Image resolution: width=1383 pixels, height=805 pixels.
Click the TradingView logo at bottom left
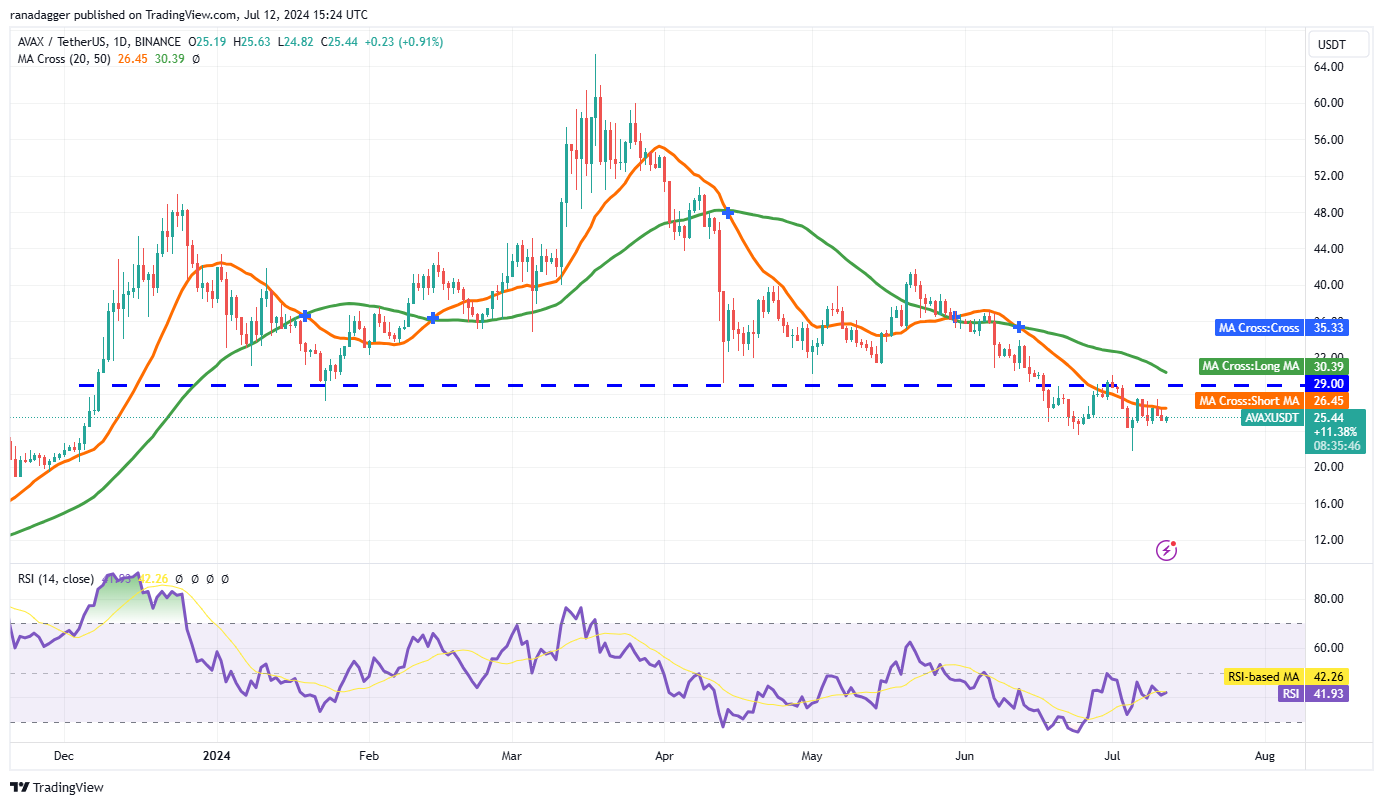click(57, 788)
